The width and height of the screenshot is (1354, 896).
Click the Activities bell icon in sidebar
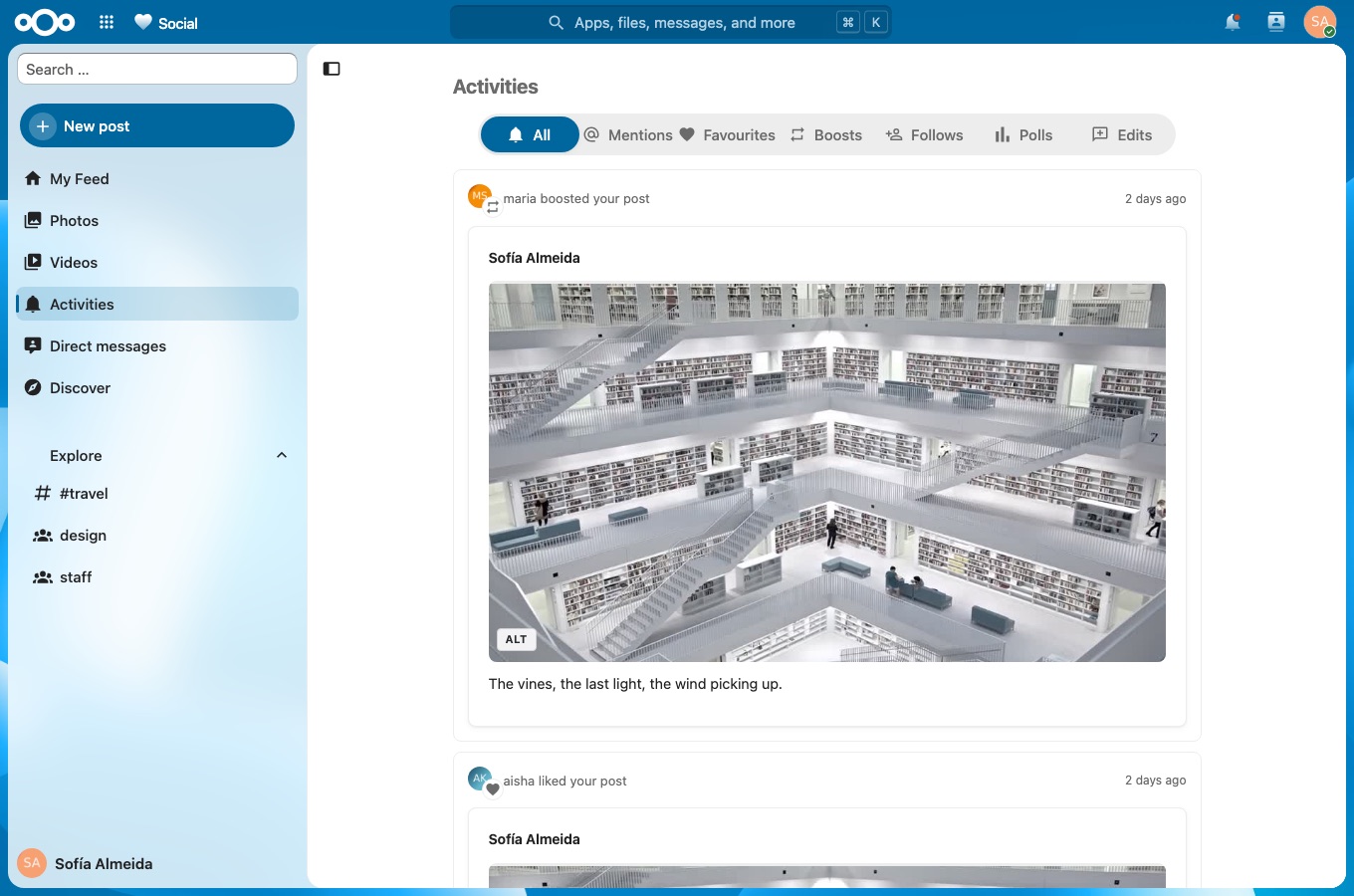33,305
